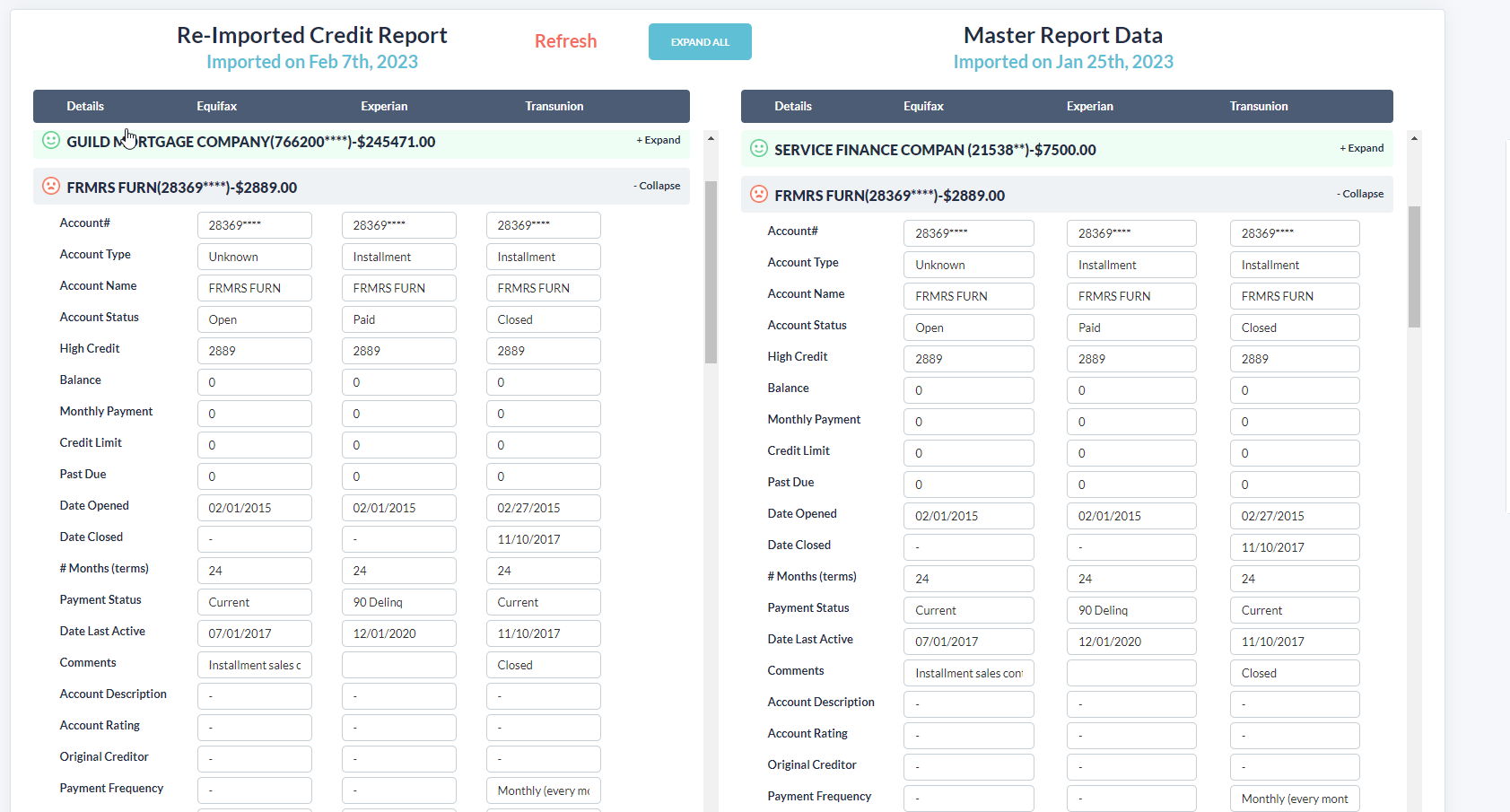Click the Details header in the left report
The width and height of the screenshot is (1510, 812).
point(84,106)
